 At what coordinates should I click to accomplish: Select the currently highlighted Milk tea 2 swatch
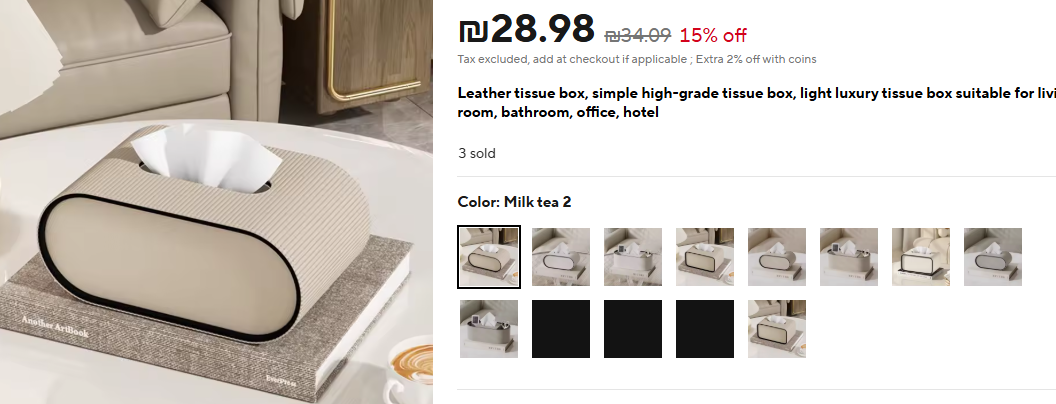coord(489,257)
